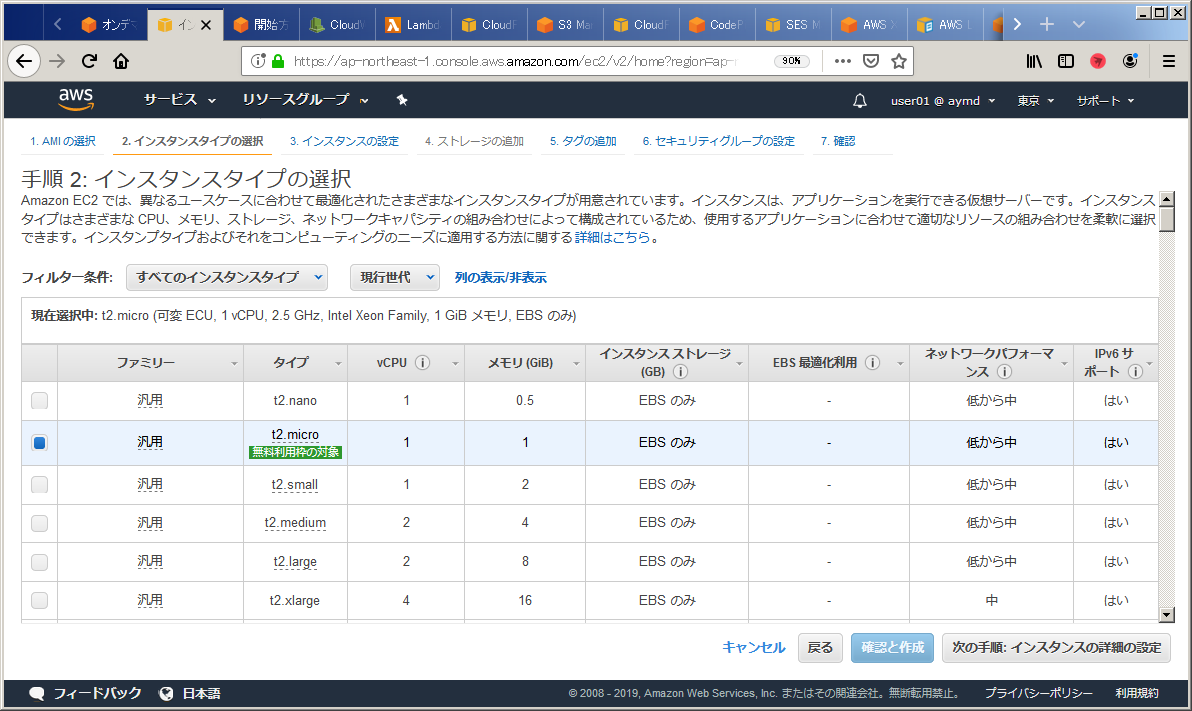Save page to Pocket icon
The width and height of the screenshot is (1192, 711).
click(x=871, y=61)
